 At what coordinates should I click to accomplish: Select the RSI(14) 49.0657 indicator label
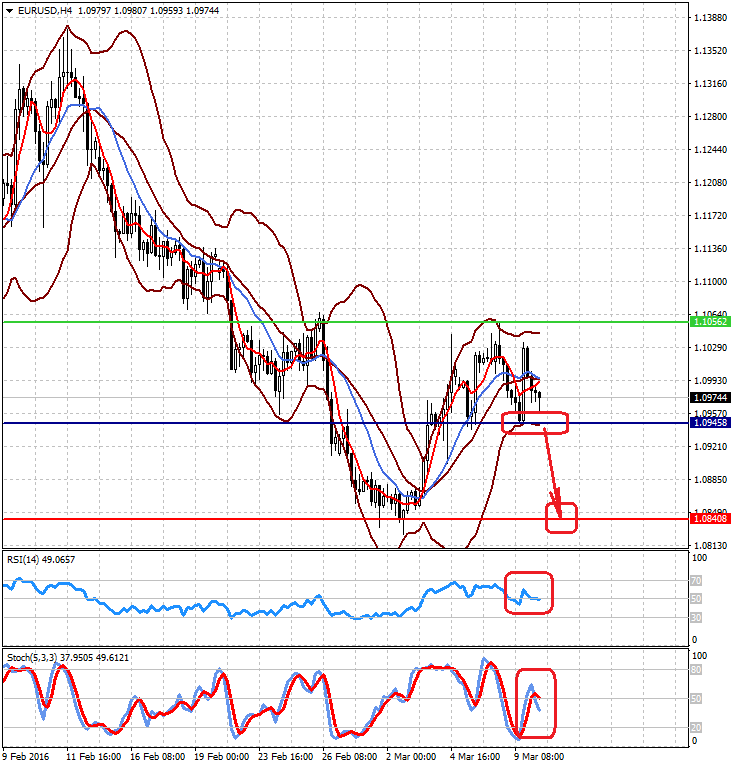[x=41, y=559]
